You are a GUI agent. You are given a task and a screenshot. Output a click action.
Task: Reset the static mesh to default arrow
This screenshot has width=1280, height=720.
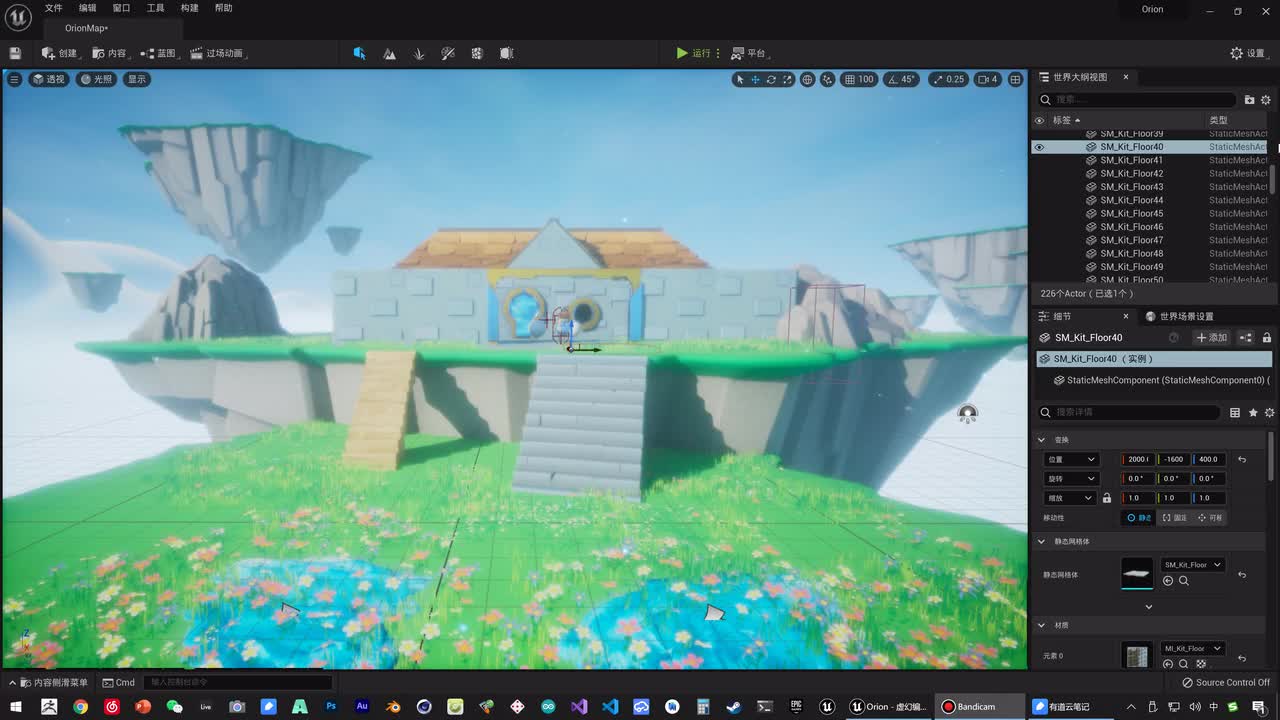[x=1242, y=575]
